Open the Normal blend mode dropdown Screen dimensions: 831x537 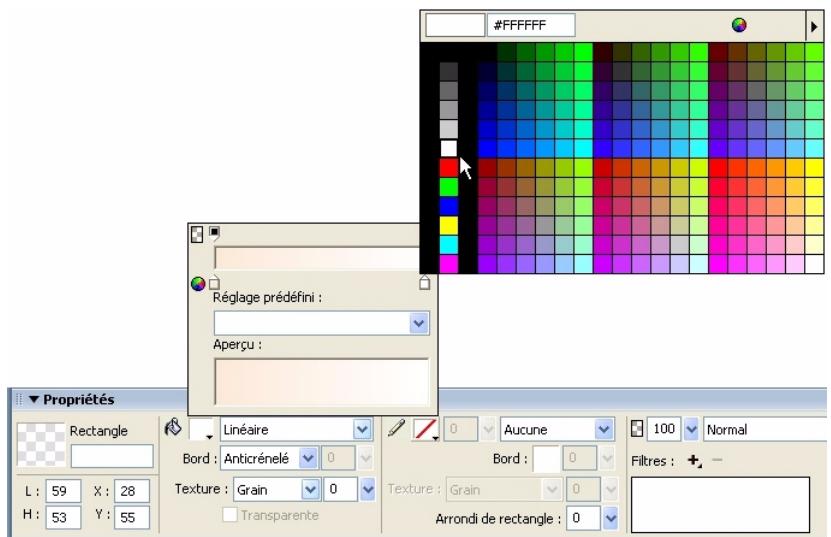point(766,429)
